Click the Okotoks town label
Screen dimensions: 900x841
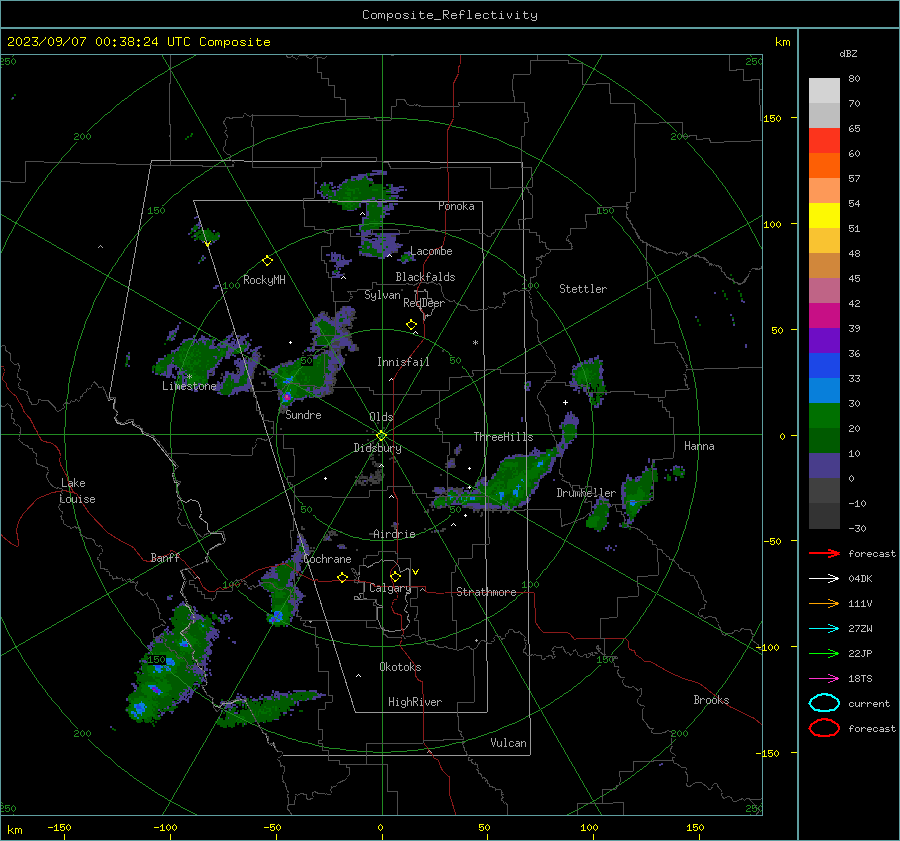tap(400, 667)
